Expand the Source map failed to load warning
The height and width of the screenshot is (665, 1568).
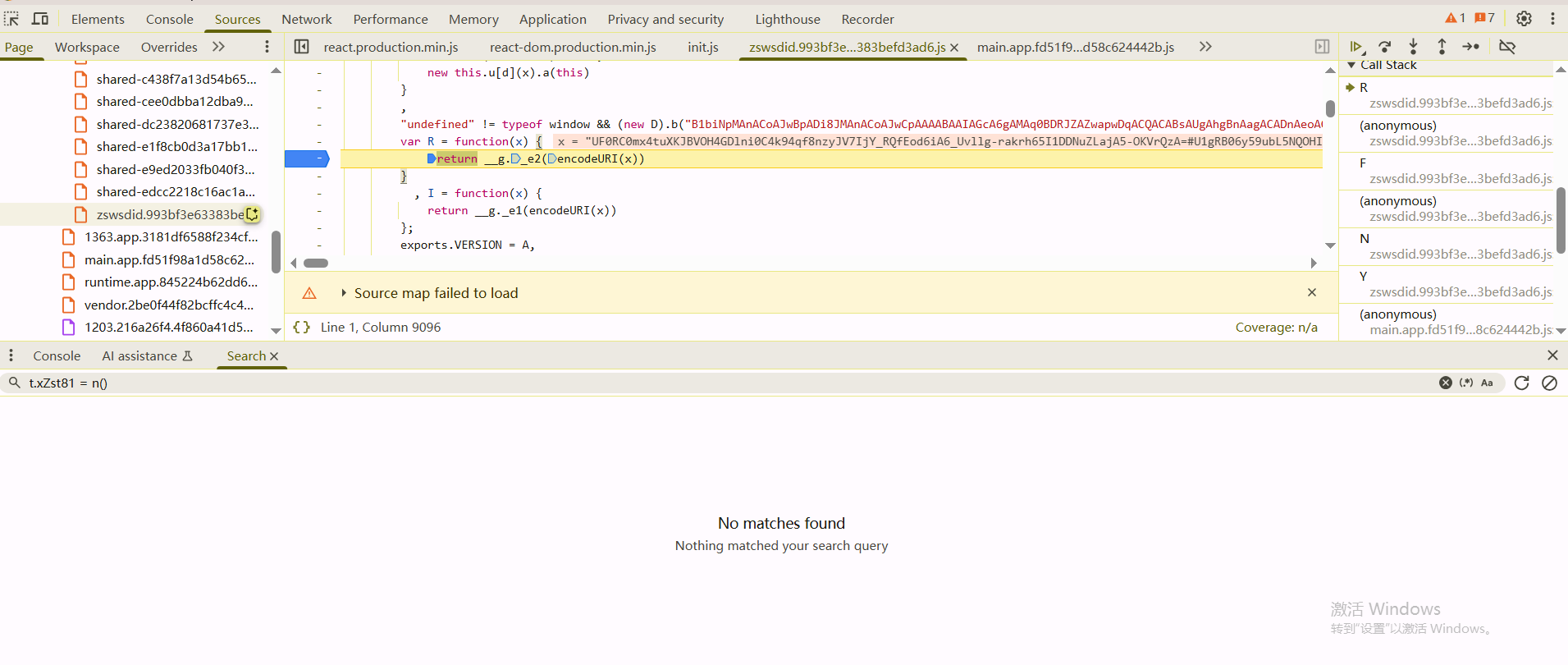(344, 293)
